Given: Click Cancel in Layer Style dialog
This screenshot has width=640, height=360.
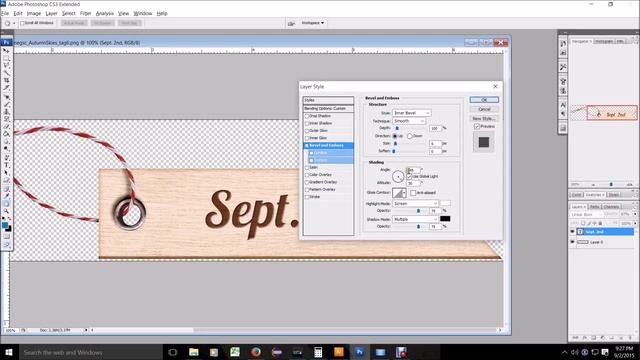Looking at the screenshot, I should pyautogui.click(x=484, y=109).
